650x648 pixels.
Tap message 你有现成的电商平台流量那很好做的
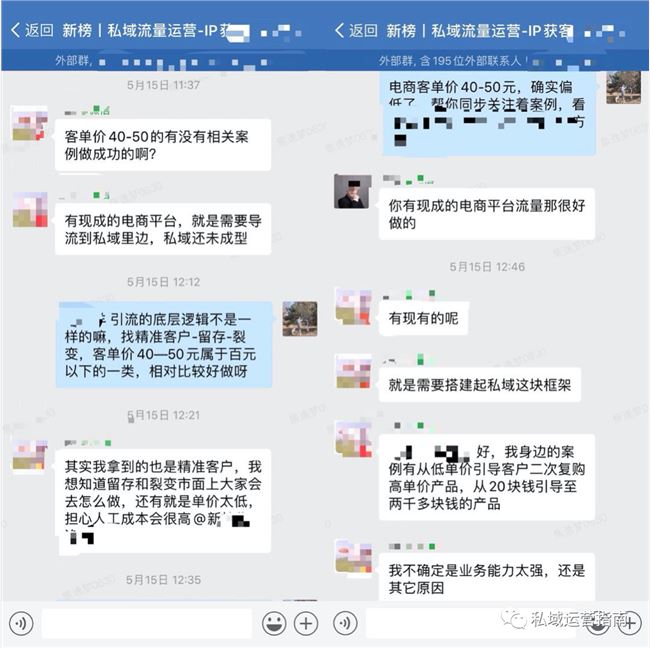click(487, 214)
